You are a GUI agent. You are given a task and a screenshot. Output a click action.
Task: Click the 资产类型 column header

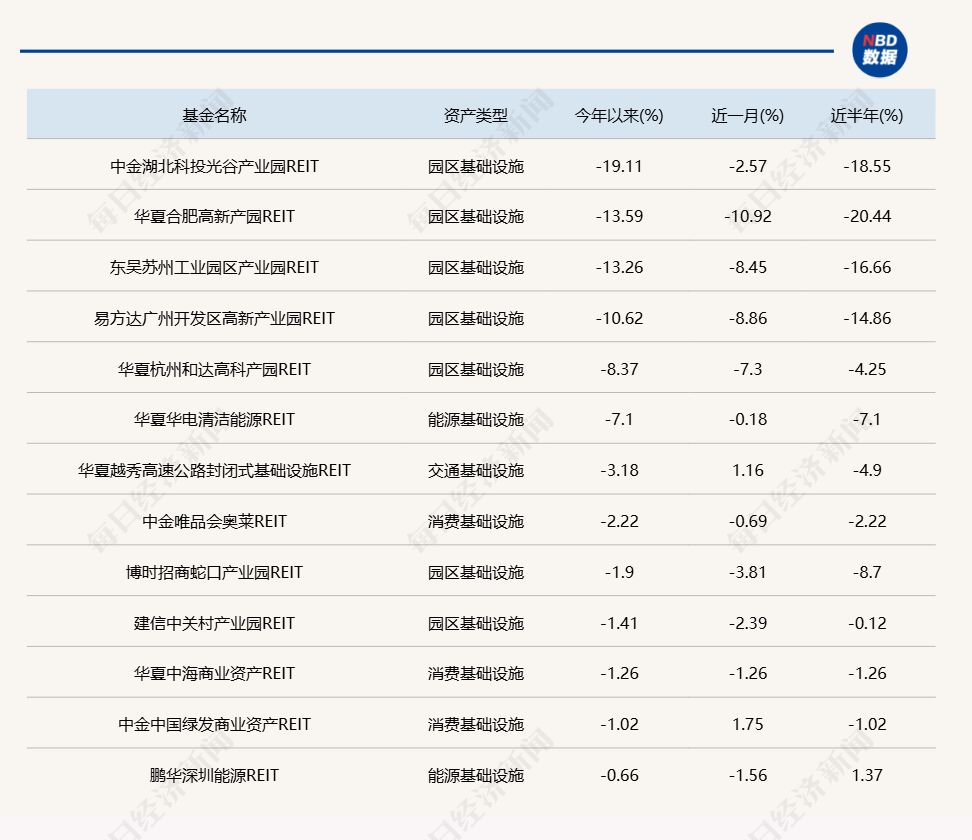(475, 115)
